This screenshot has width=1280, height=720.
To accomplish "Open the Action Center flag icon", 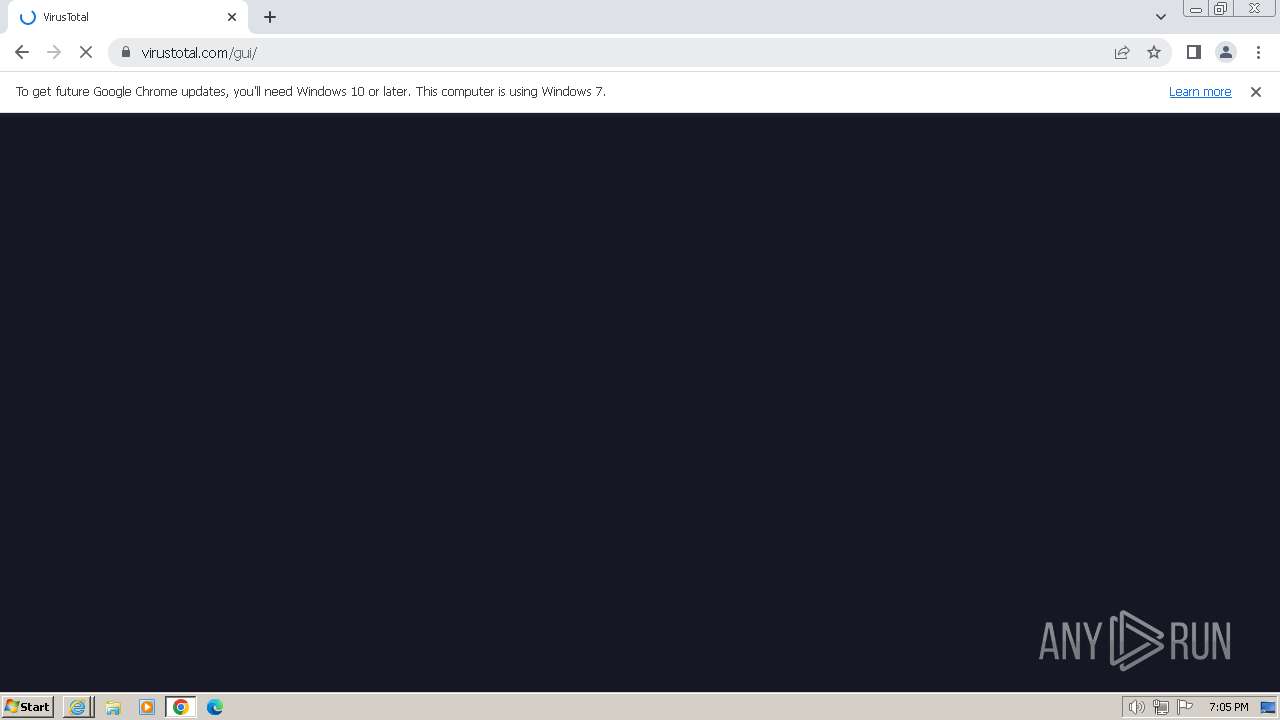I will (x=1185, y=707).
